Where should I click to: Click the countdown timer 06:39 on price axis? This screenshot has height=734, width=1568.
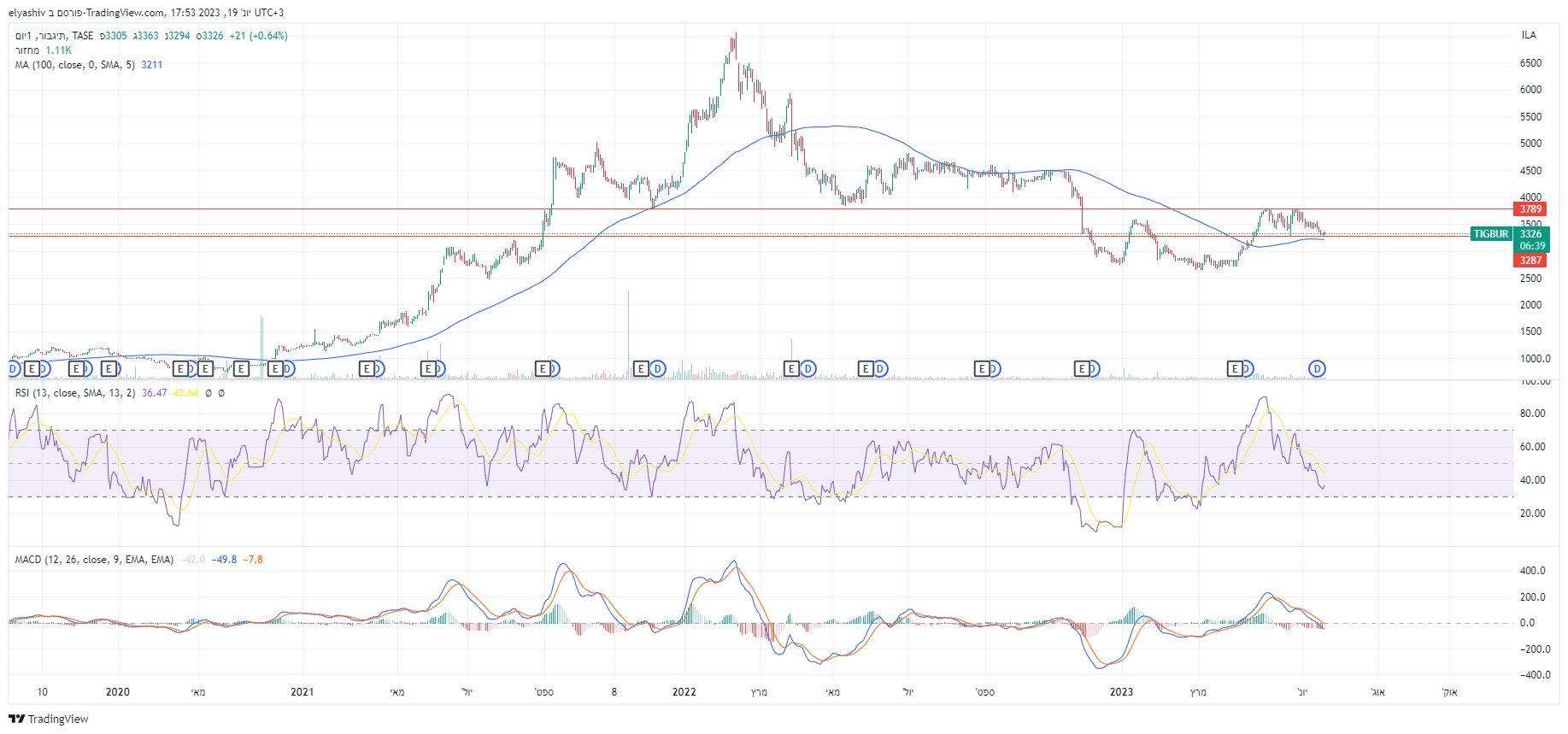(x=1532, y=246)
